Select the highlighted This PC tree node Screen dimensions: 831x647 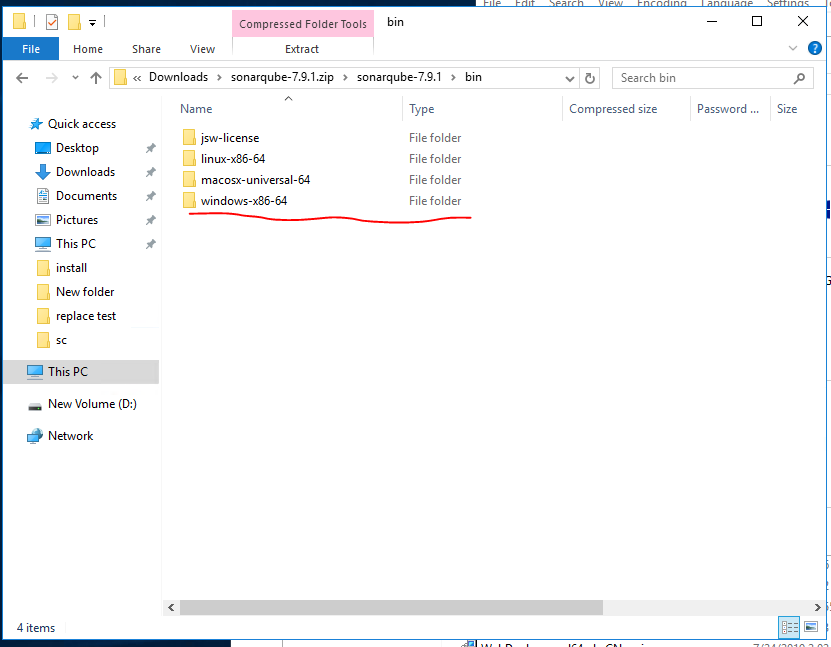point(81,371)
